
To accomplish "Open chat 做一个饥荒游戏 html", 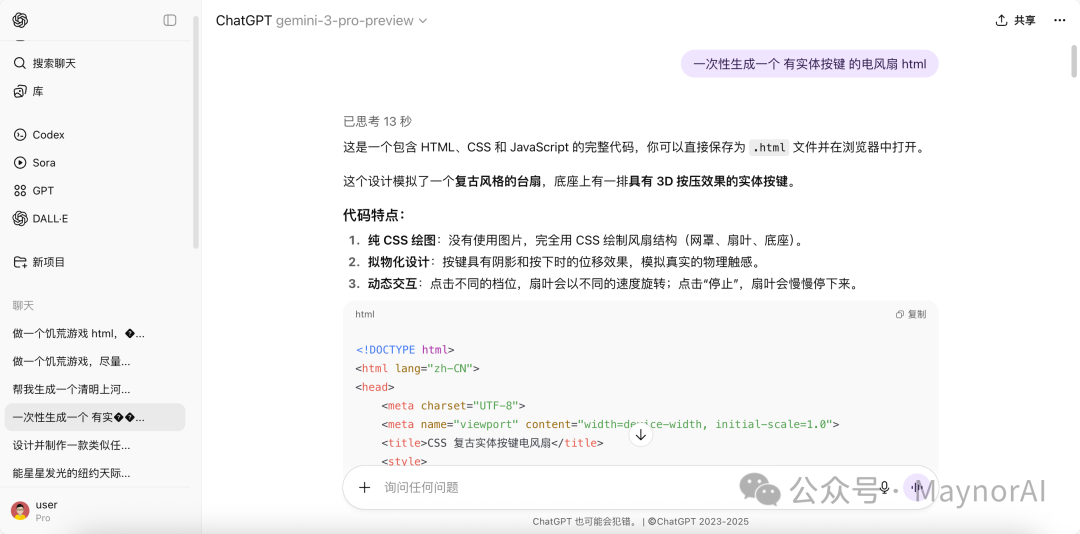I will click(x=95, y=334).
